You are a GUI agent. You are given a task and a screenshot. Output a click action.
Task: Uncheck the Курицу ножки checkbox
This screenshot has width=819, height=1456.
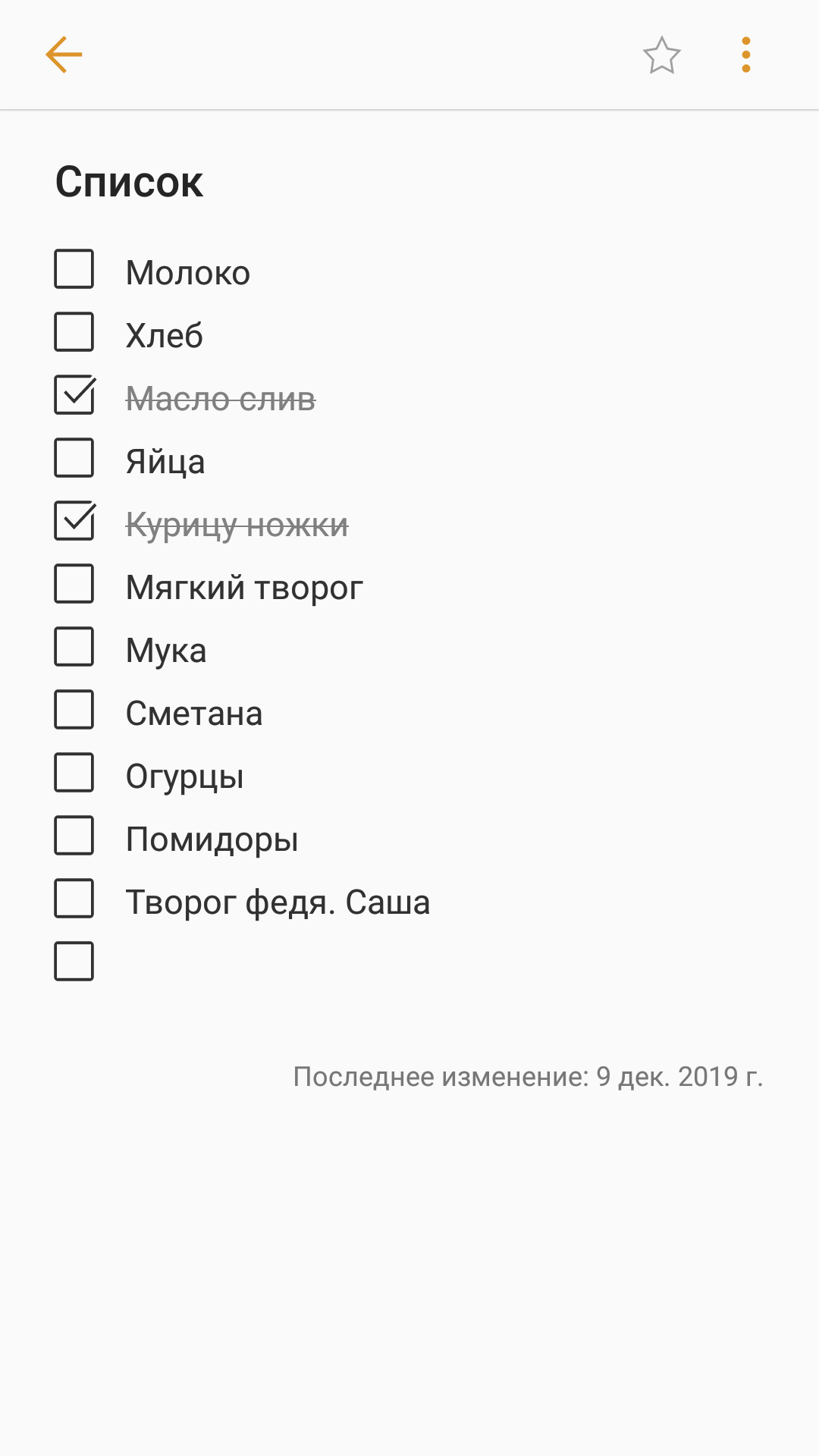(74, 521)
